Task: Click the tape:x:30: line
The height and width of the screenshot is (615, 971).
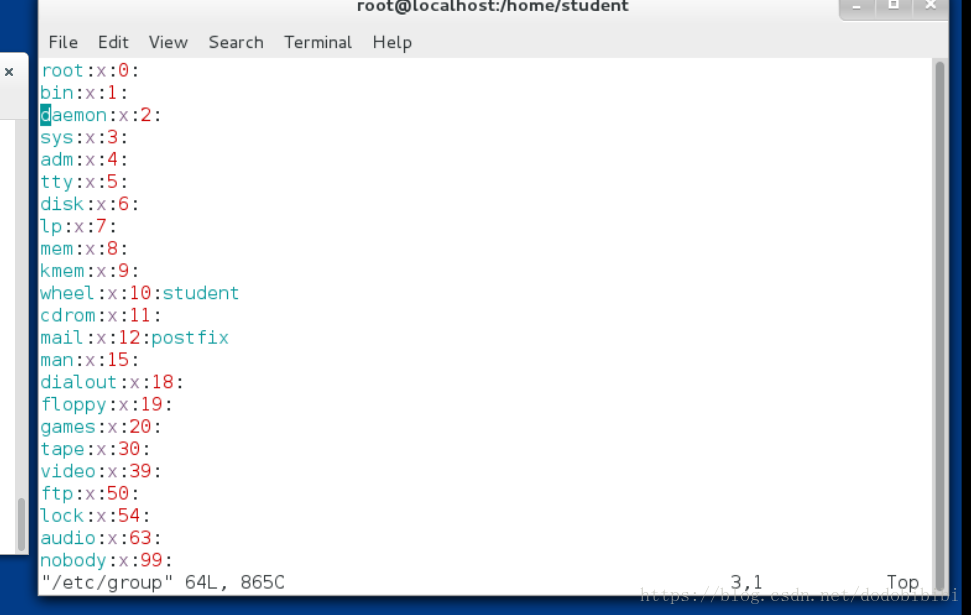Action: point(95,450)
